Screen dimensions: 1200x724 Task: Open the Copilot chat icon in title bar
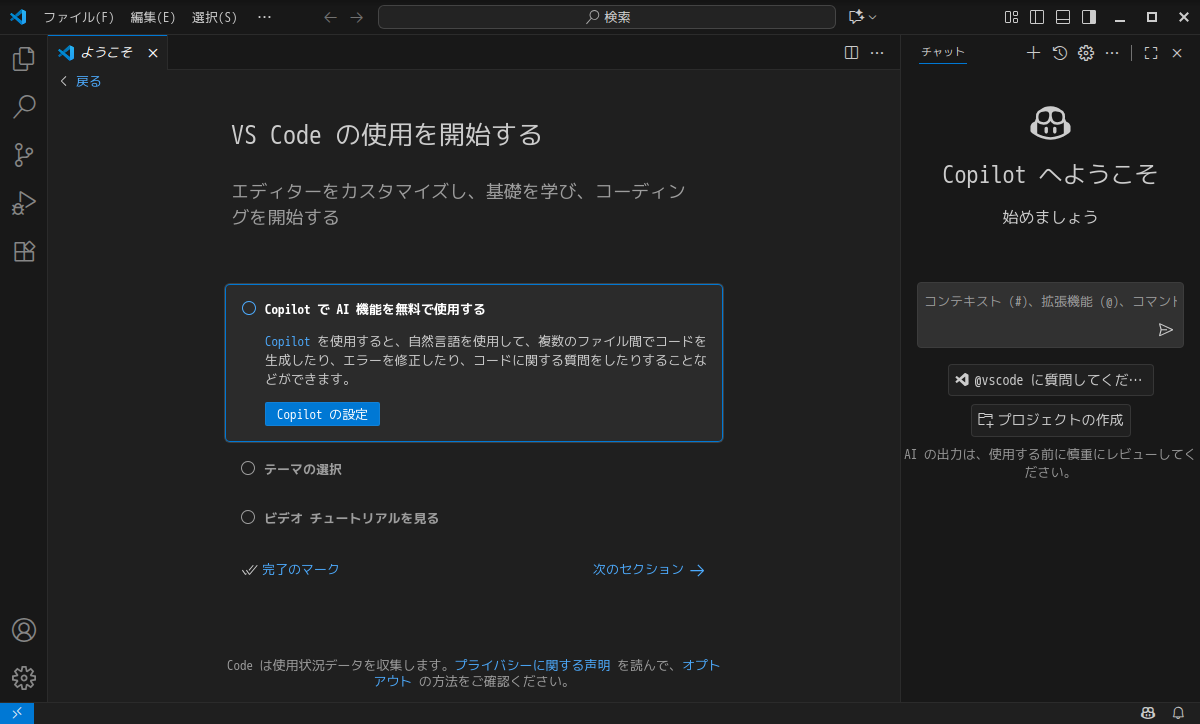tap(855, 17)
